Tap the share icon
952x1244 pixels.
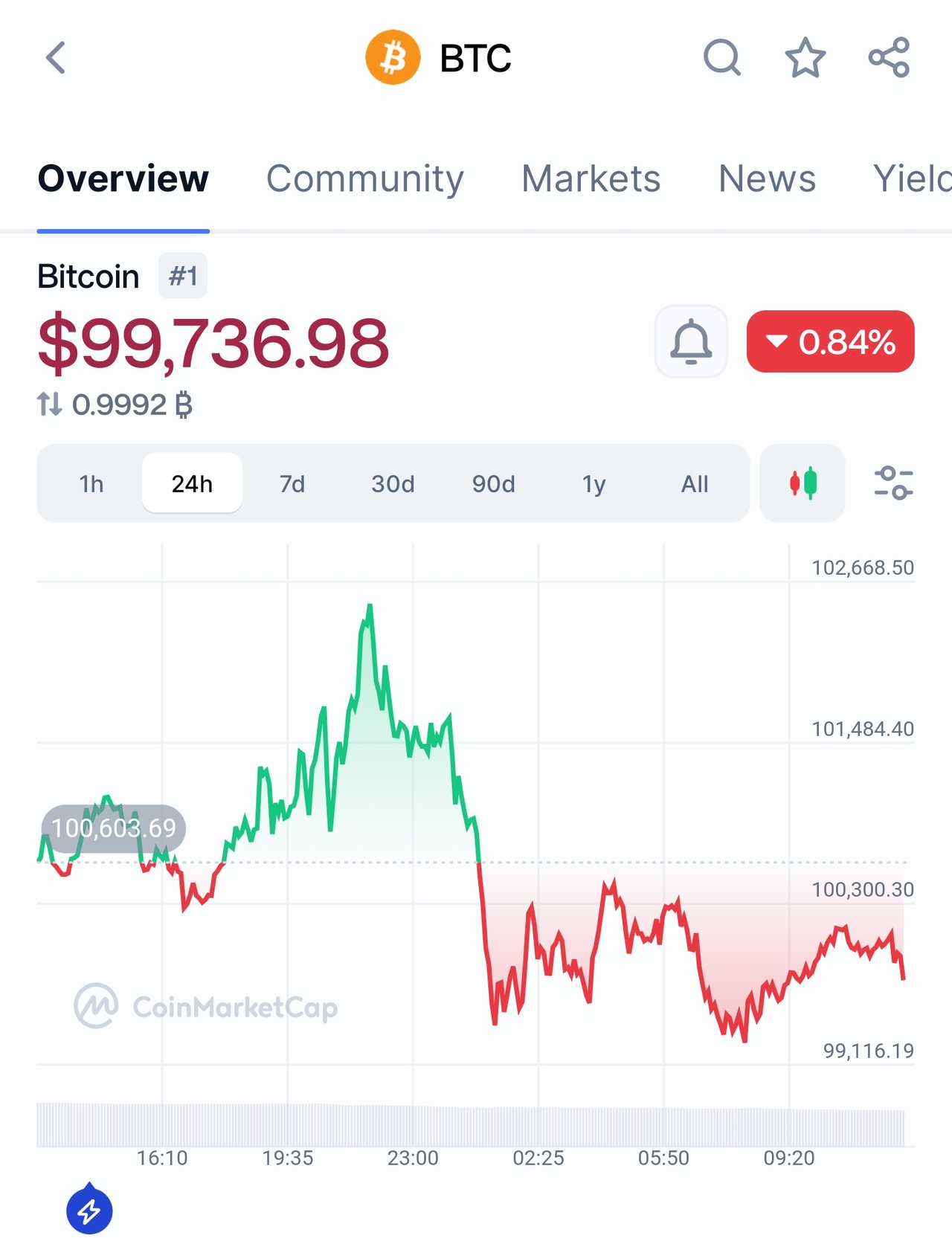tap(889, 57)
